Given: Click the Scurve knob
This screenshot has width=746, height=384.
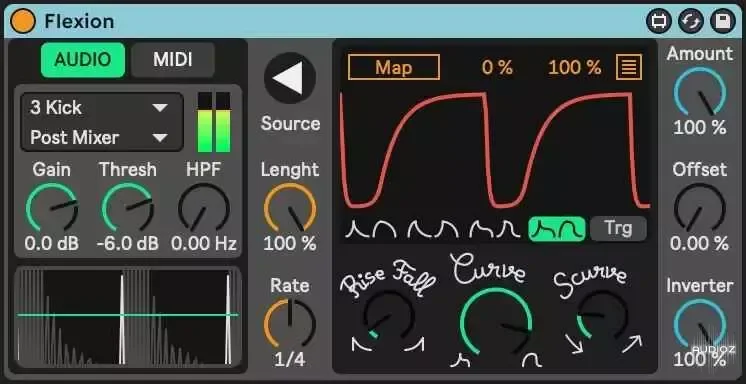Looking at the screenshot, I should point(603,316).
